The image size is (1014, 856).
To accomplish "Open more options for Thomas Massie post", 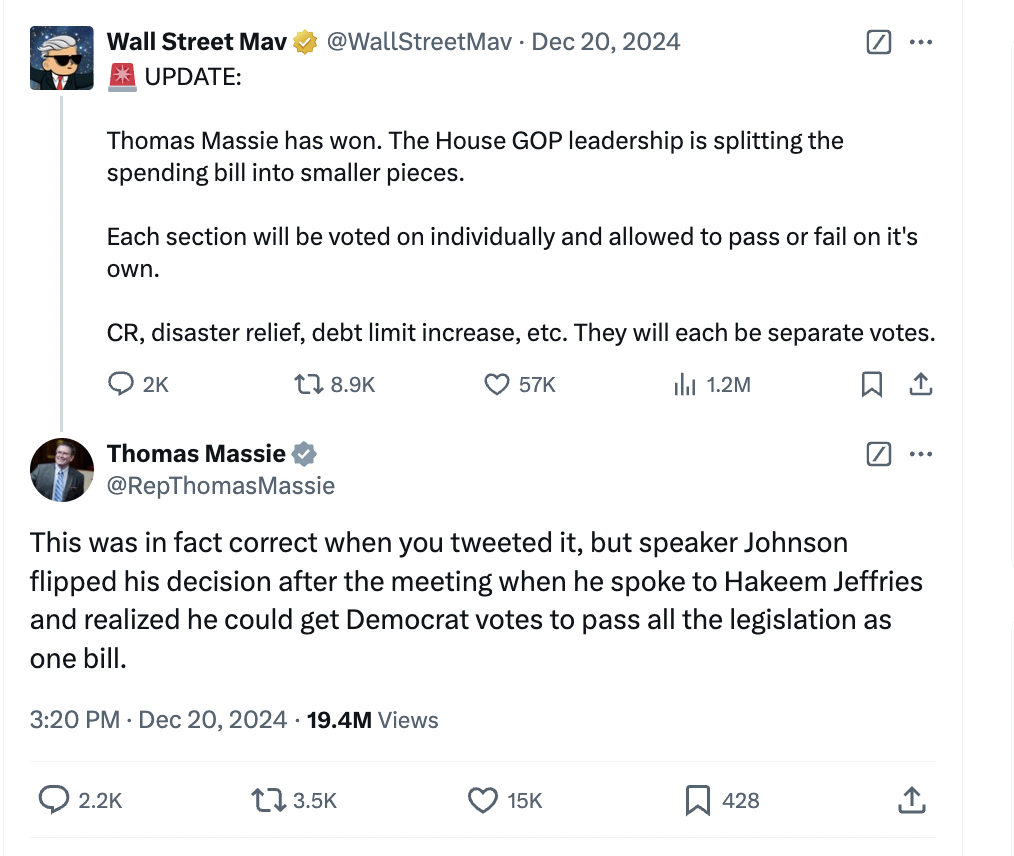I will (x=921, y=455).
